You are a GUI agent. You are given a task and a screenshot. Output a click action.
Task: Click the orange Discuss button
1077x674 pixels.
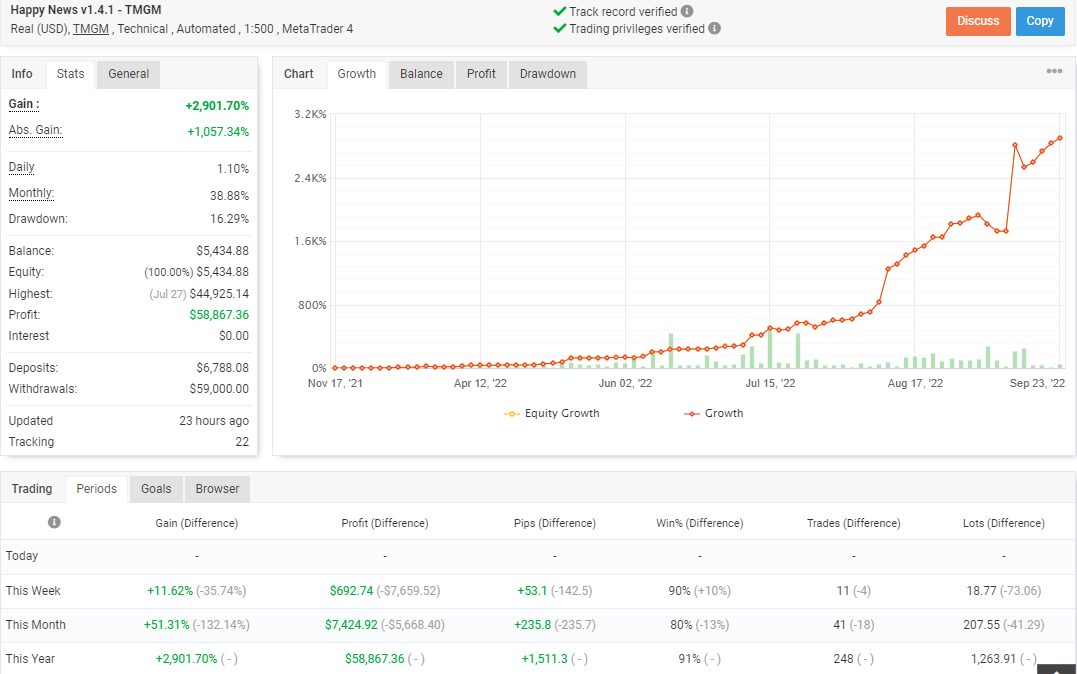tap(978, 21)
